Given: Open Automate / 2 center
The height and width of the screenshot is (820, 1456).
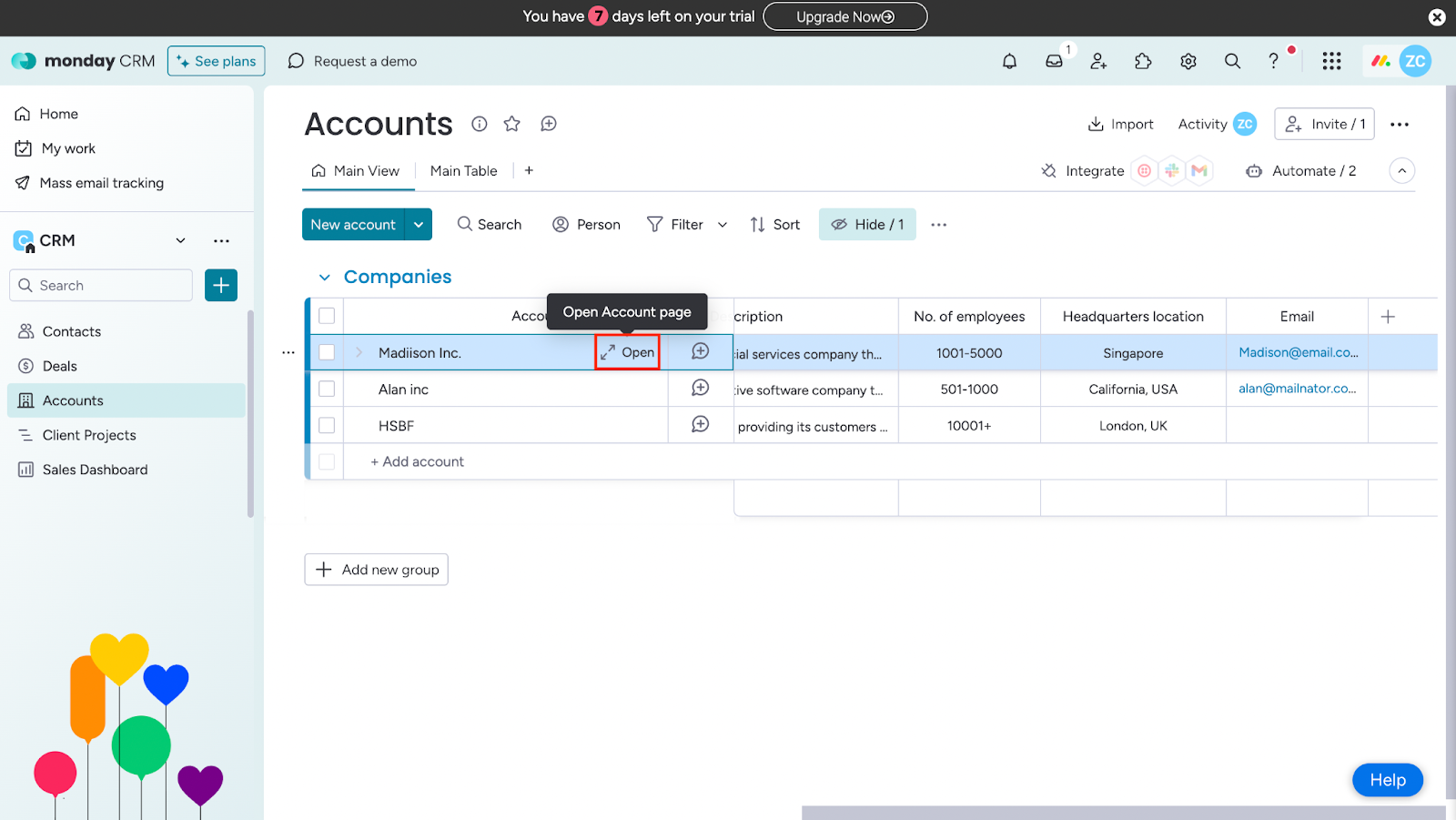Looking at the screenshot, I should [1300, 171].
